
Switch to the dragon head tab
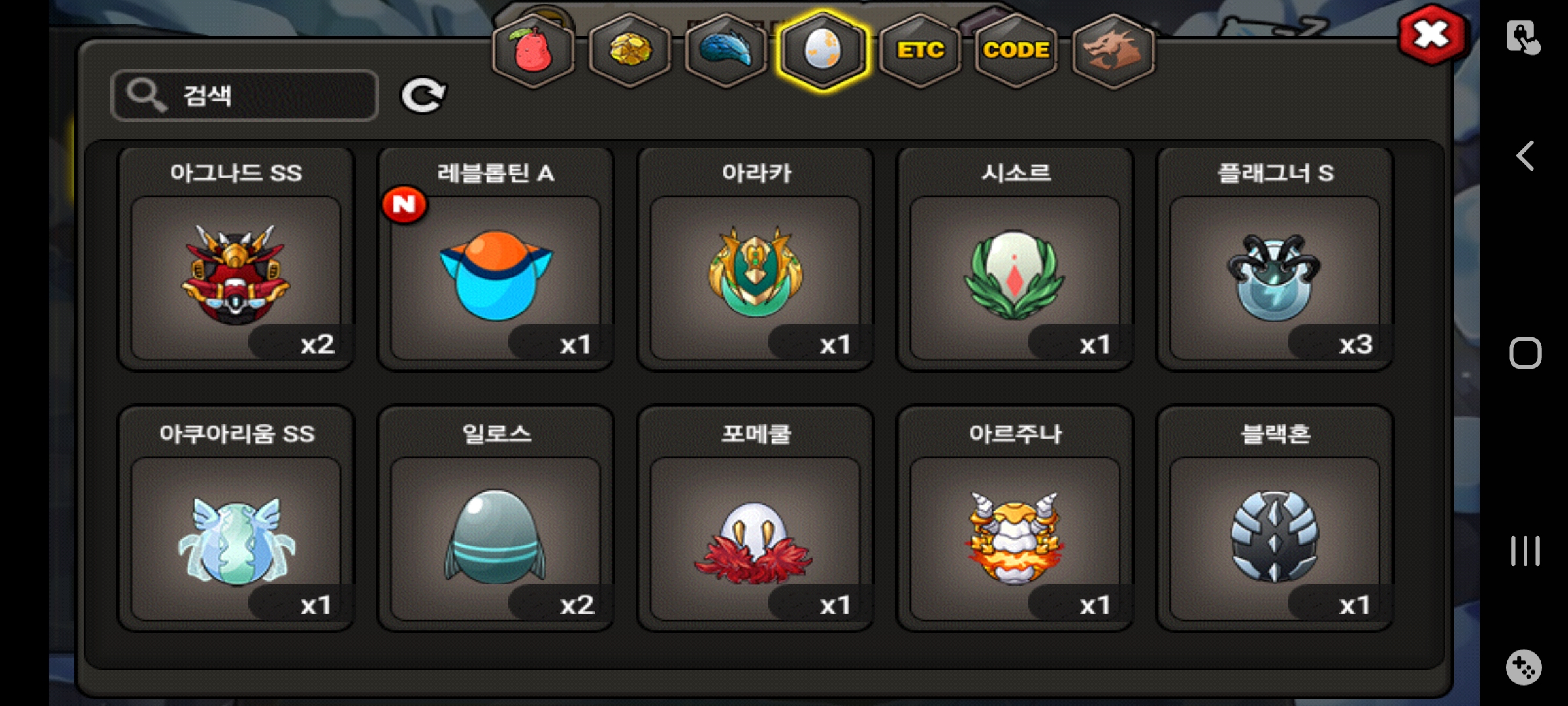point(1113,51)
